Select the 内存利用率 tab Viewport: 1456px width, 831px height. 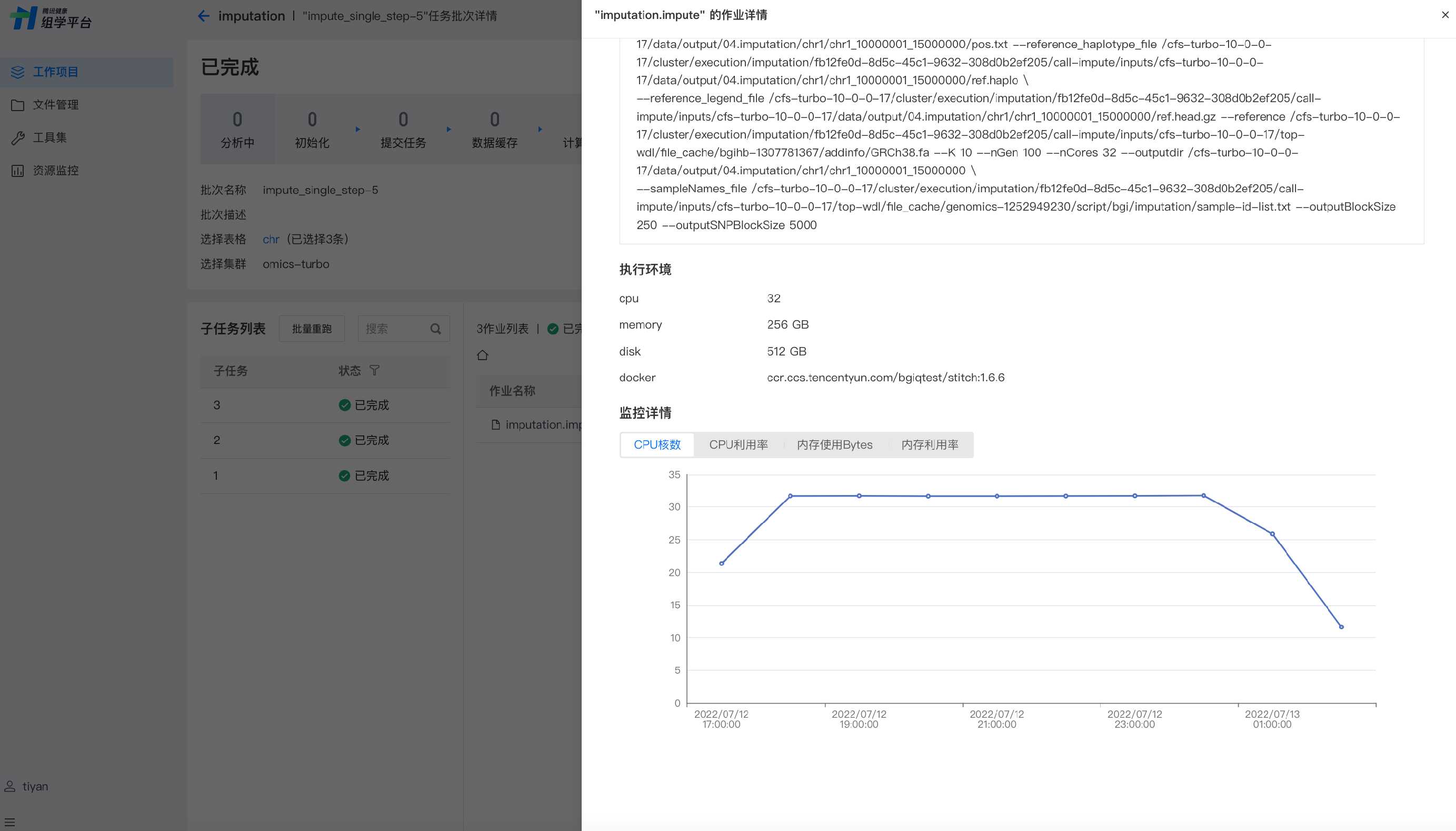pos(929,444)
